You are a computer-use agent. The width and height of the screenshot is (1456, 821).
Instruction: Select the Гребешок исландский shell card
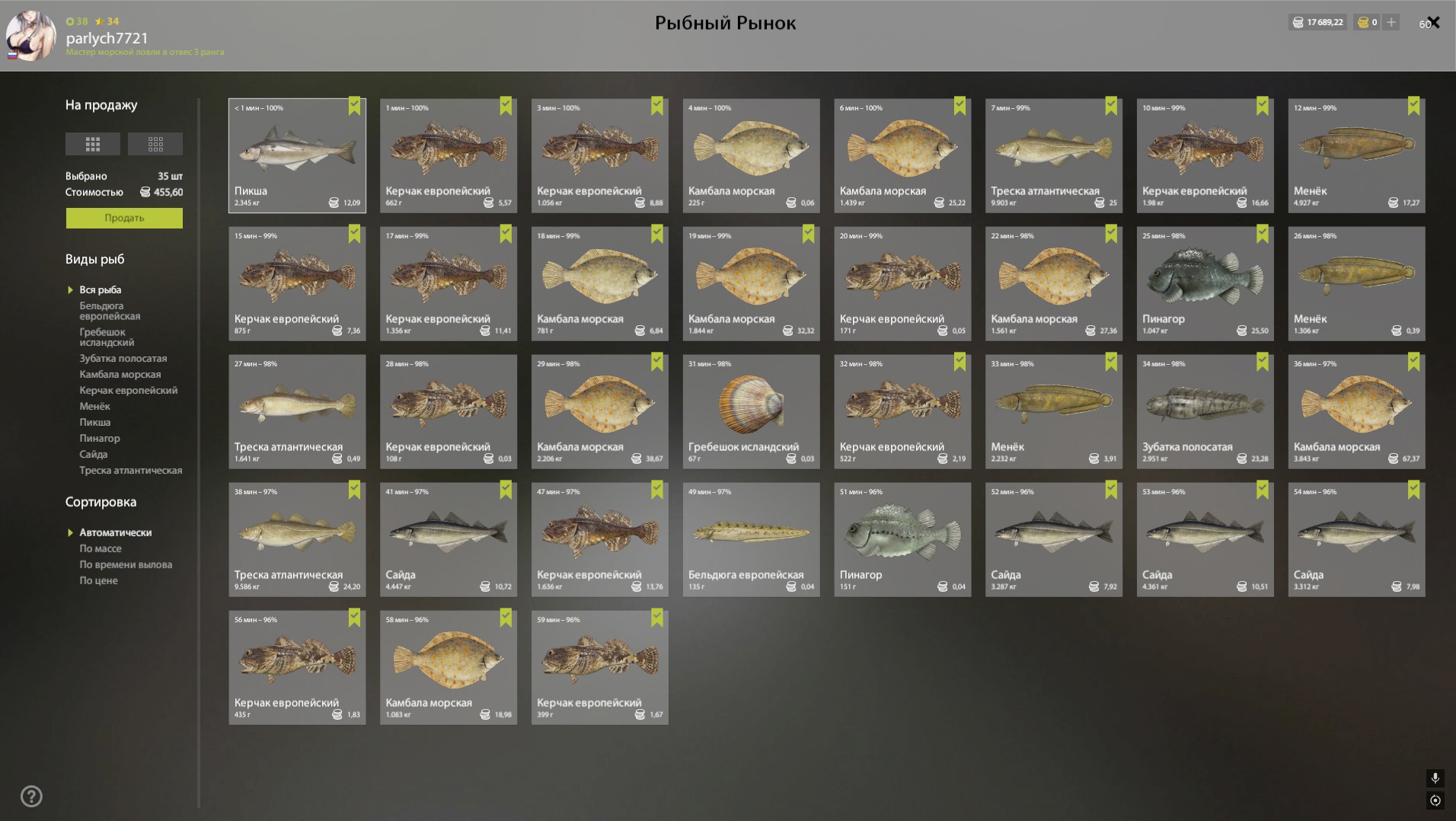tap(751, 411)
